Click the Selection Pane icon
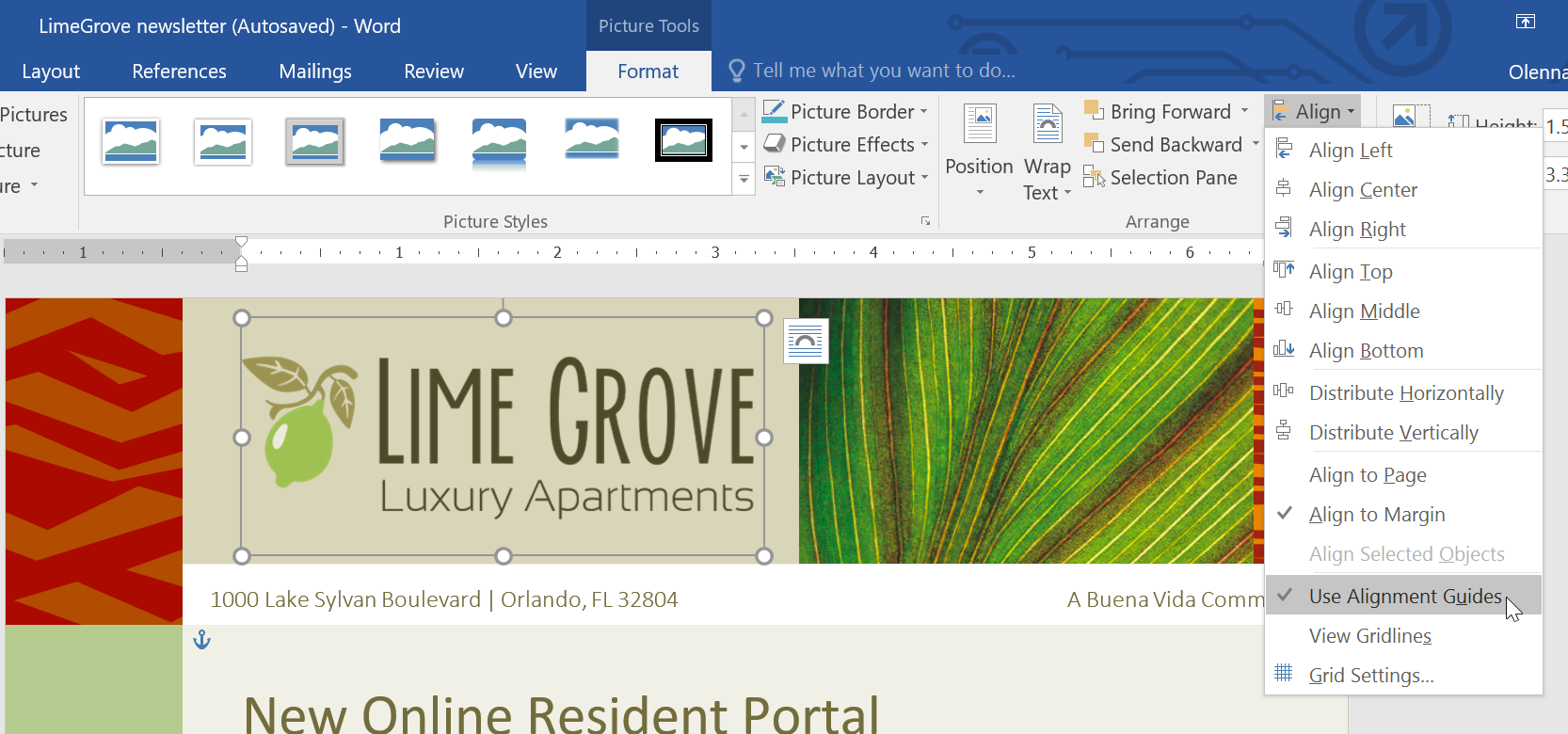The height and width of the screenshot is (734, 1568). pos(1094,177)
